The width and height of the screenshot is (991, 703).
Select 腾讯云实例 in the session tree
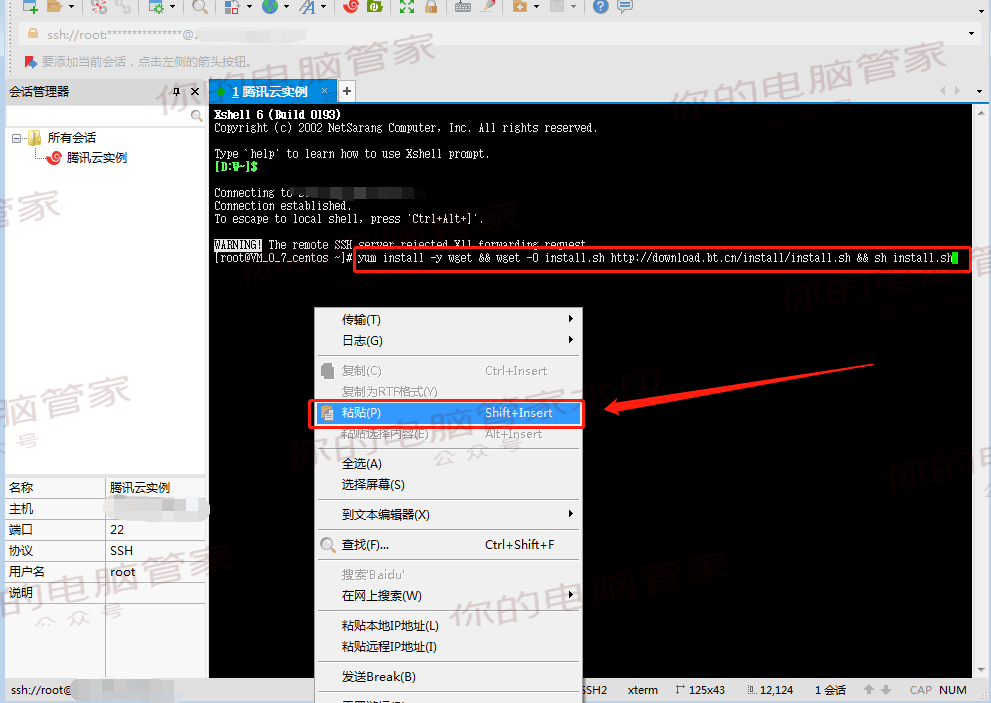96,157
